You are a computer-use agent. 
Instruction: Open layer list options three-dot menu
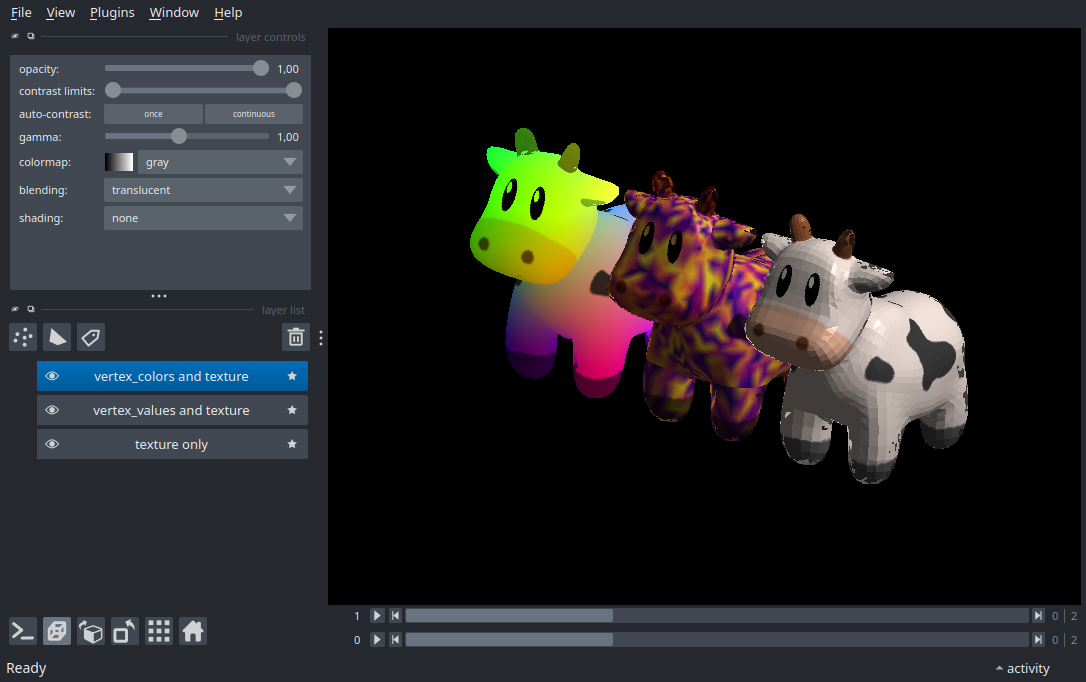tap(321, 337)
